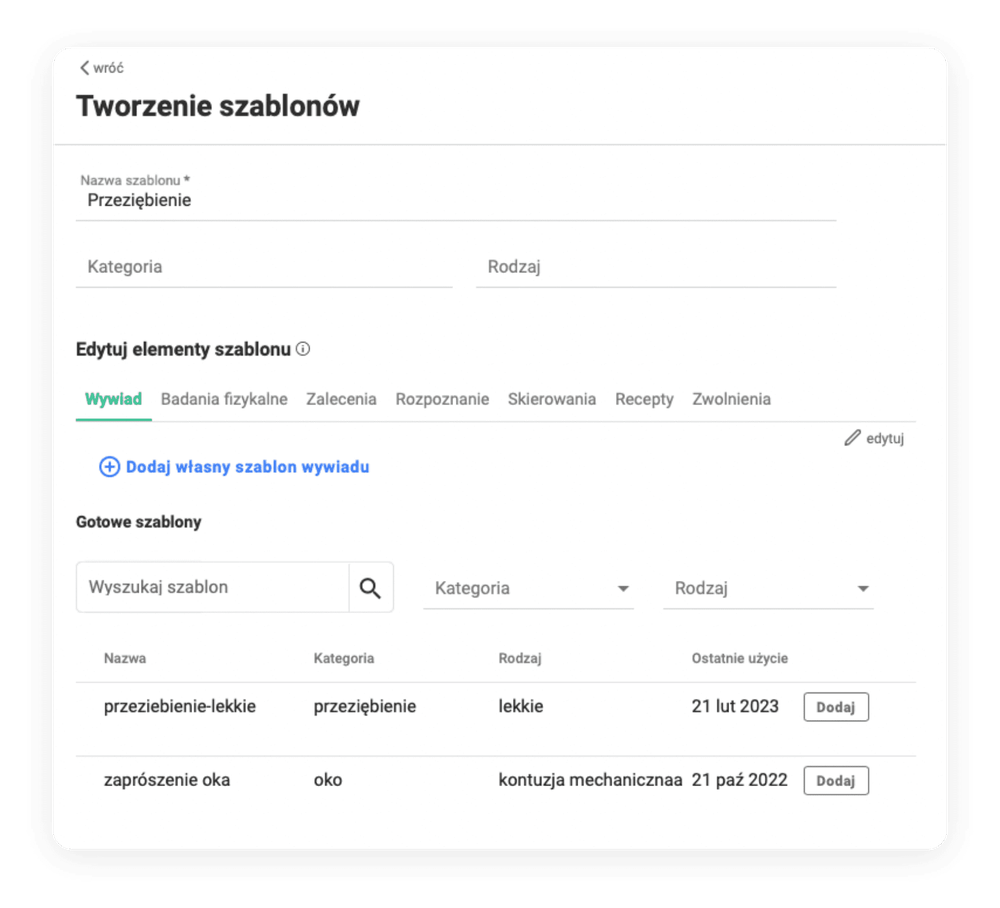
Task: Expand the Rodzaj filter dropdown
Action: 767,588
